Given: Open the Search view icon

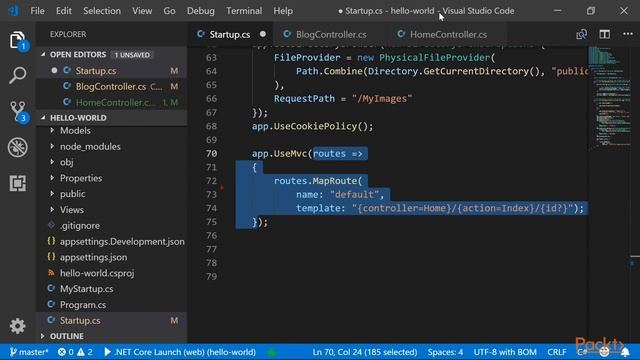Looking at the screenshot, I should click(x=18, y=76).
